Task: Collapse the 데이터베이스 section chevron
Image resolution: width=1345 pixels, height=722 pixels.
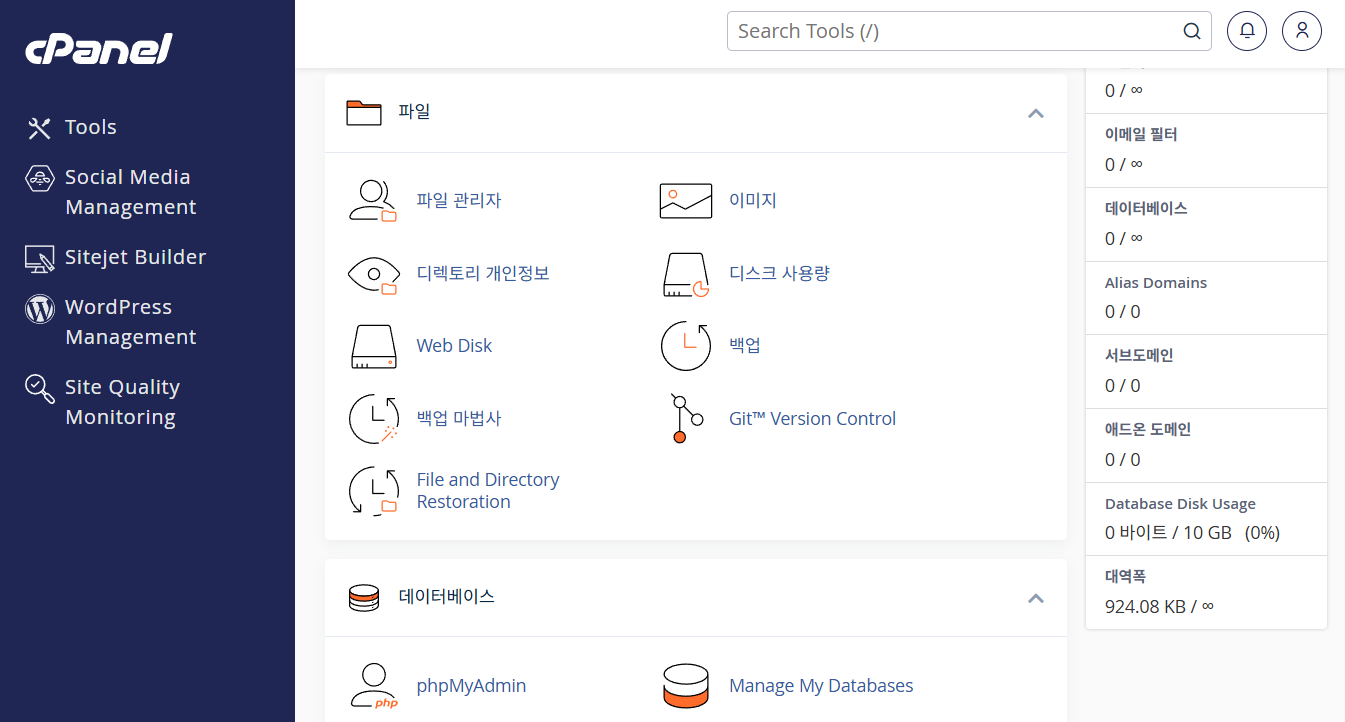Action: click(x=1036, y=598)
